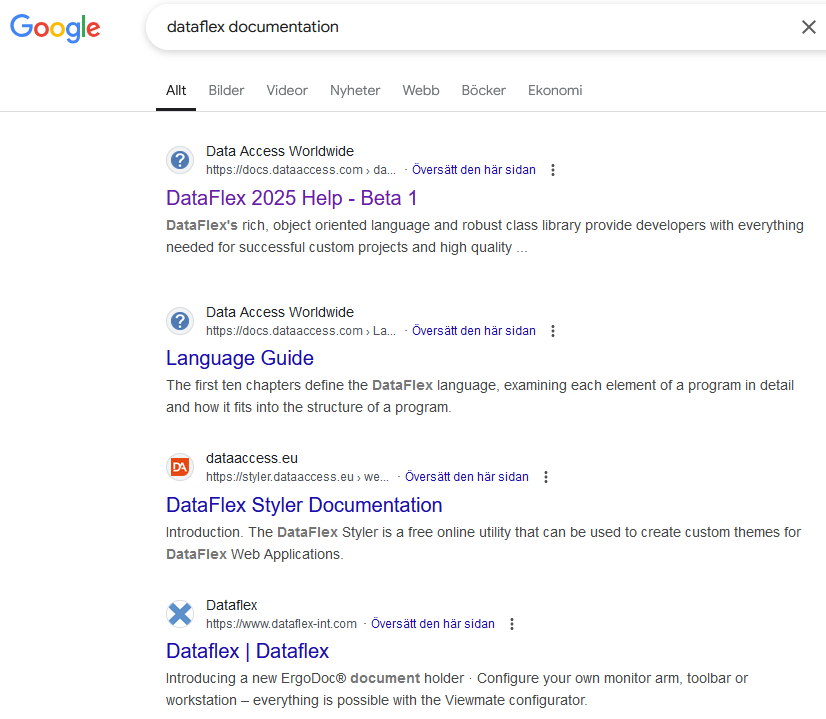The height and width of the screenshot is (719, 826).
Task: Click the snippet about free online Styler utility
Action: pyautogui.click(x=484, y=543)
